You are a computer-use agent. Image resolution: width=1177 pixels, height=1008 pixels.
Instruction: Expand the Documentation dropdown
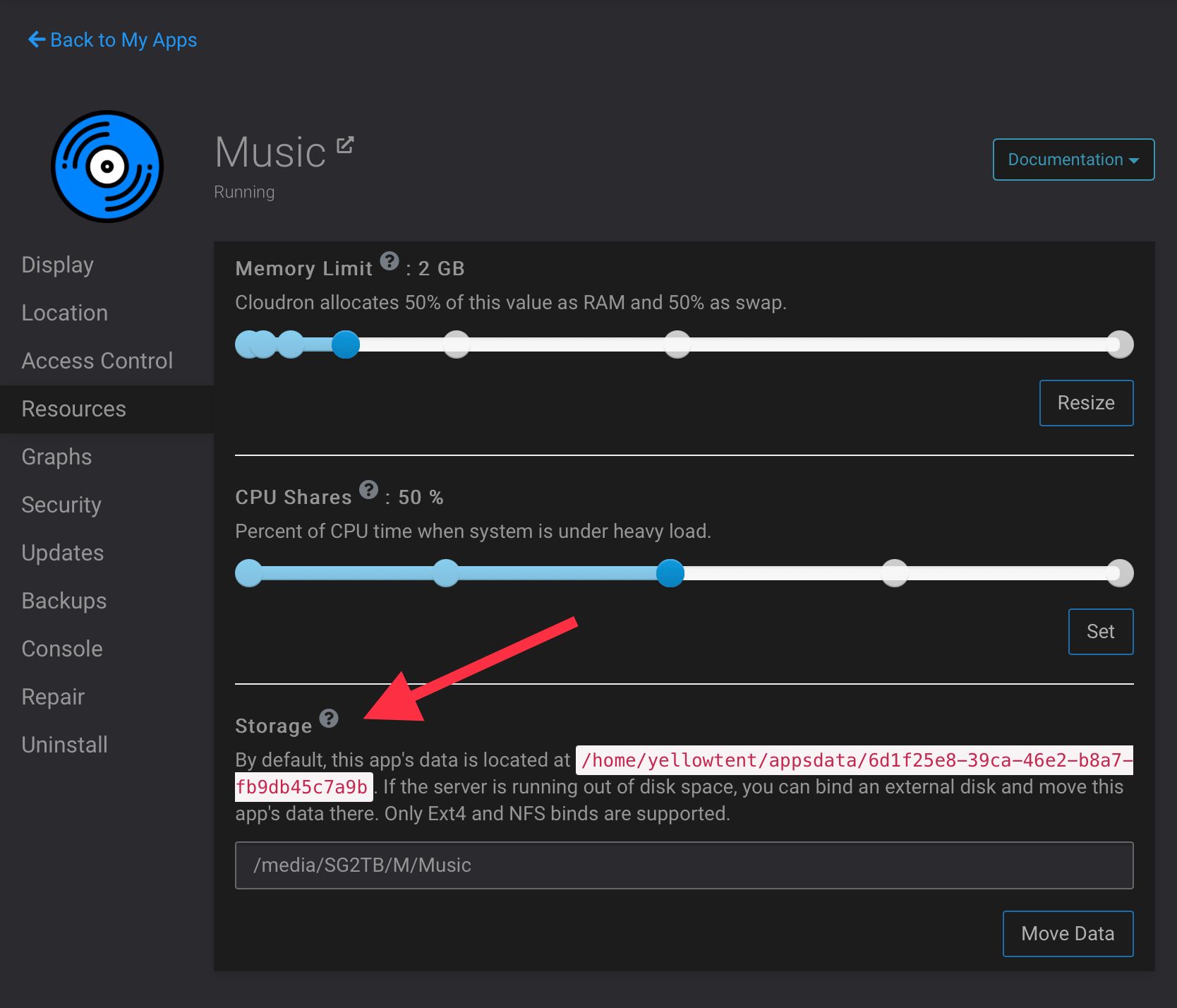point(1073,160)
